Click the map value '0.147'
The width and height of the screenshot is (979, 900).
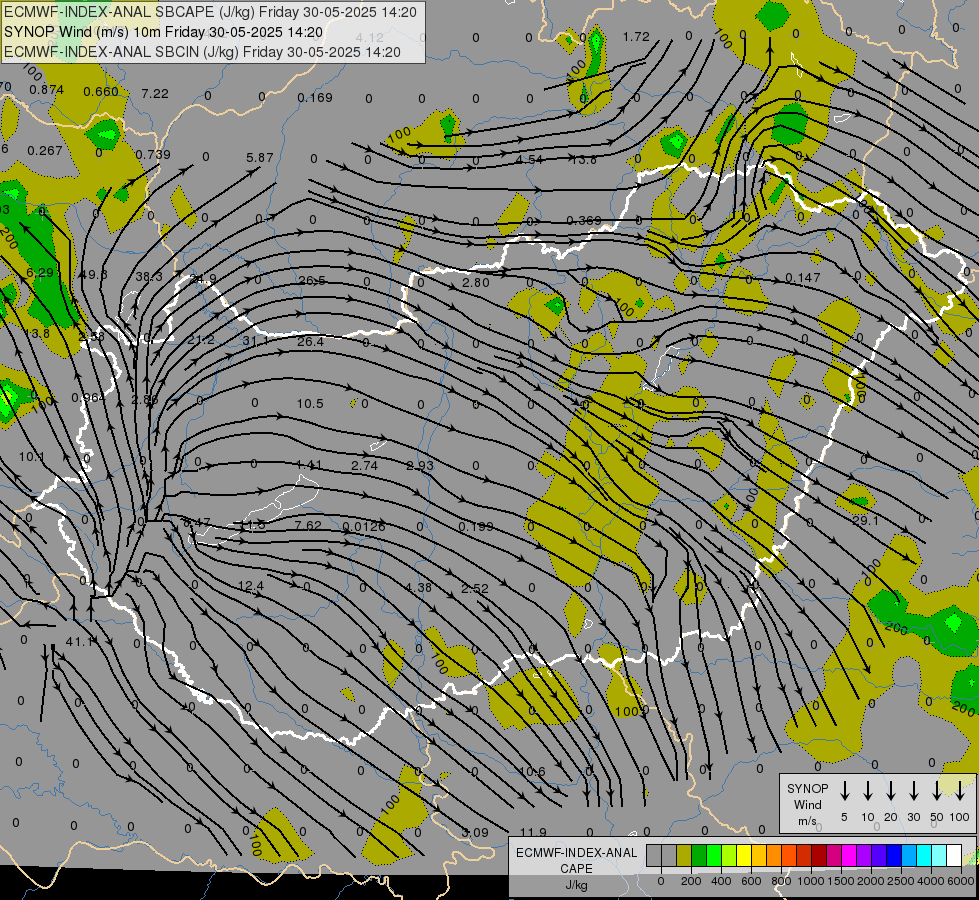(803, 277)
